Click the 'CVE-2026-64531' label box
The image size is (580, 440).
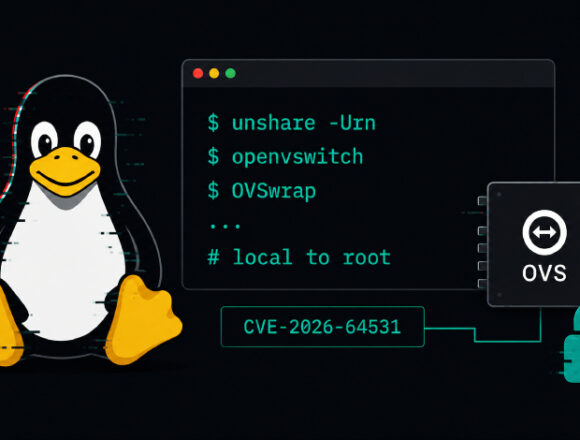coord(323,327)
